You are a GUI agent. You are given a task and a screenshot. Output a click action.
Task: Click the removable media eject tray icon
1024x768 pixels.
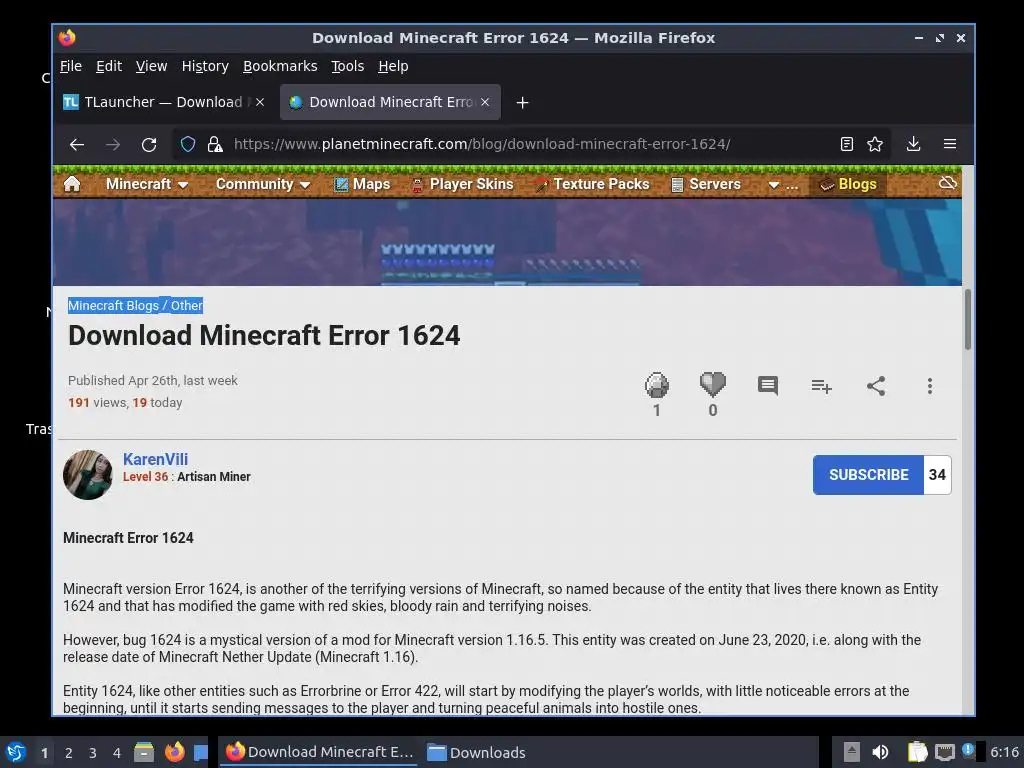coord(851,752)
